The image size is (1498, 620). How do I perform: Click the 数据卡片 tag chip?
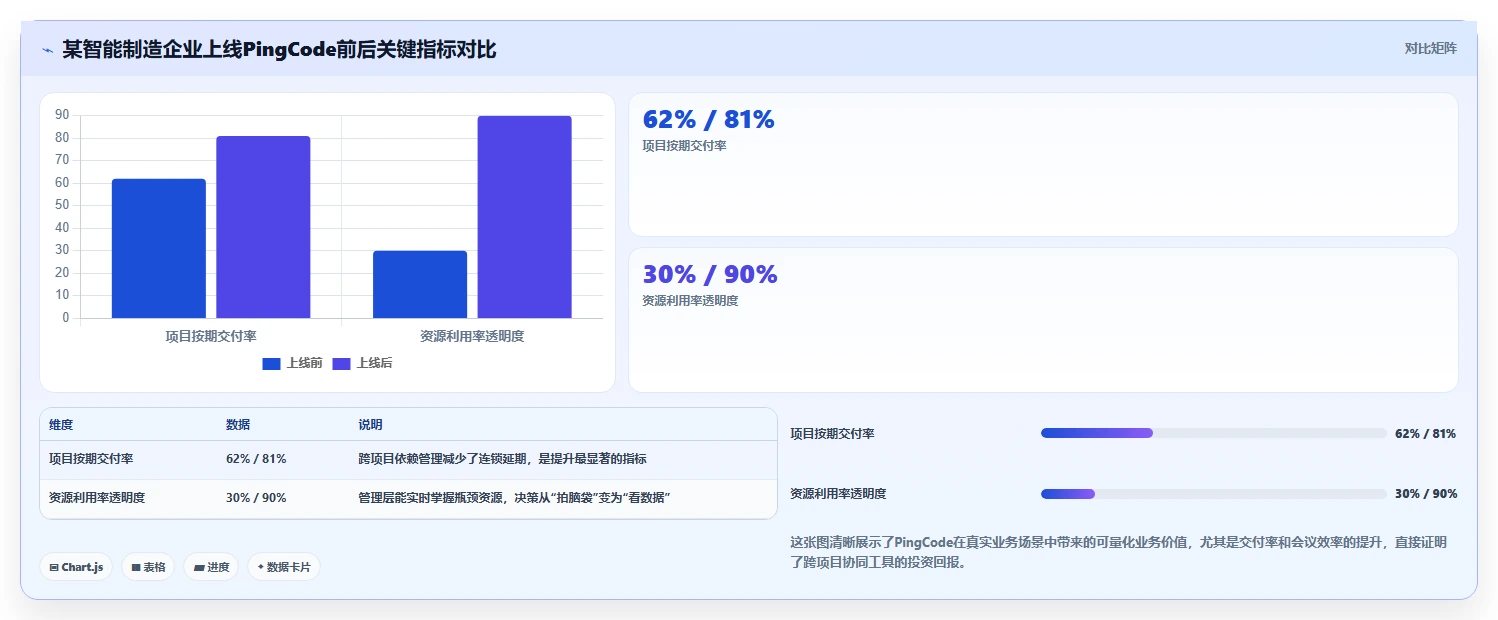pyautogui.click(x=284, y=567)
